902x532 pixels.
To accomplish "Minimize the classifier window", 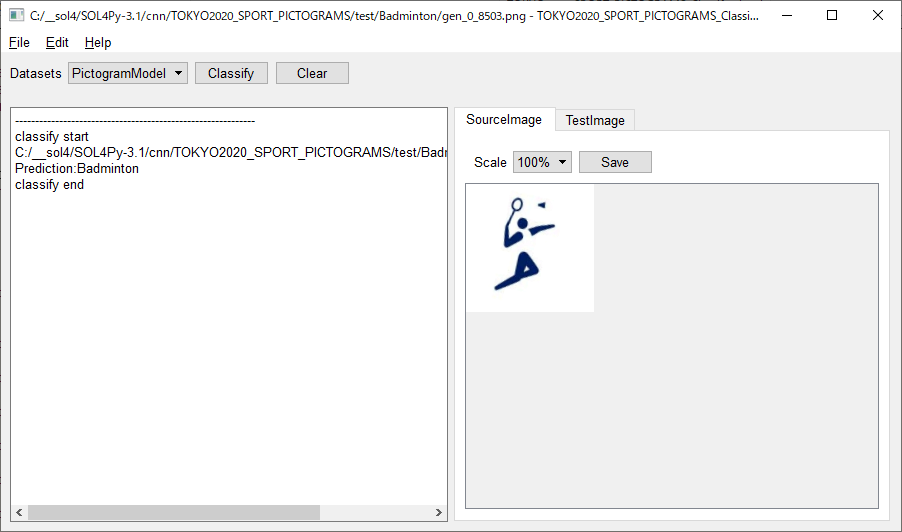I will (x=787, y=15).
